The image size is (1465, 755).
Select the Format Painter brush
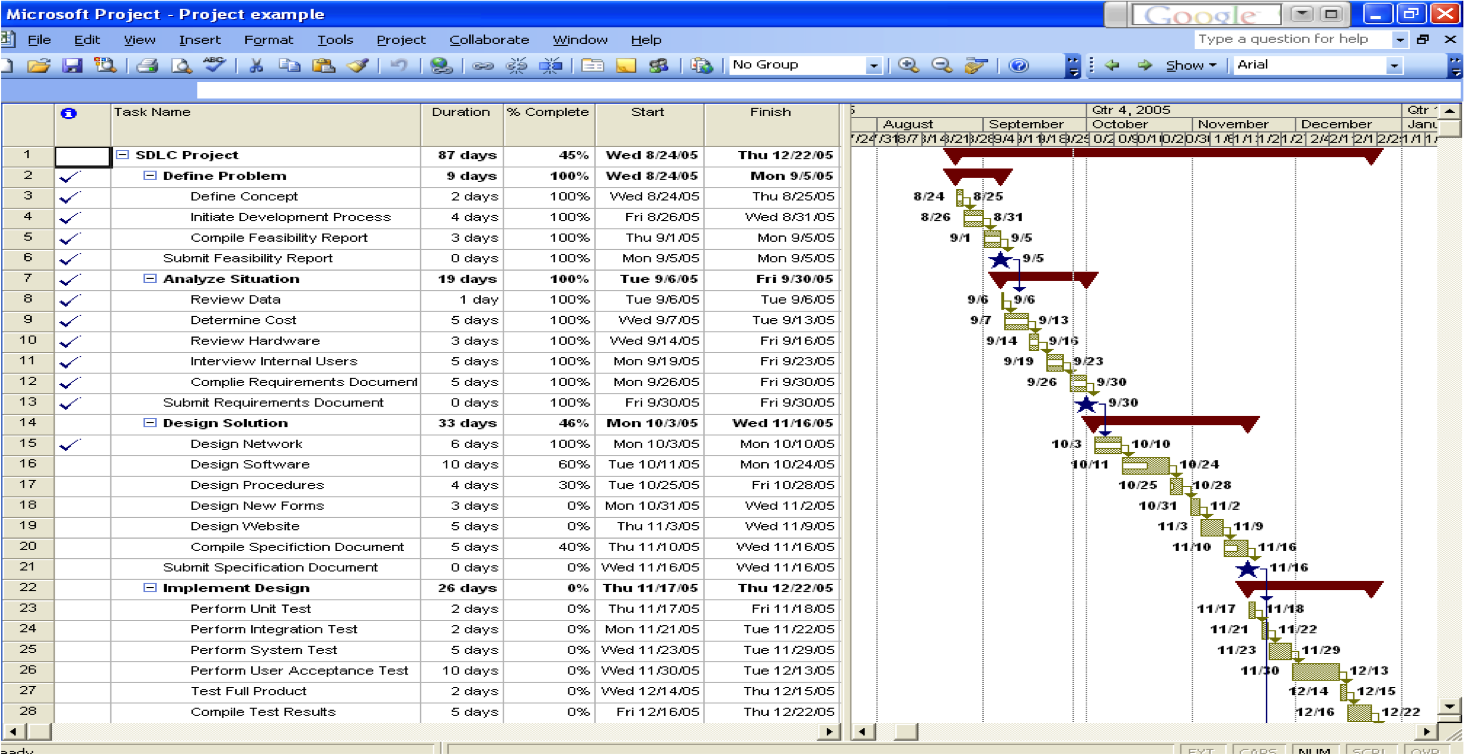[356, 65]
